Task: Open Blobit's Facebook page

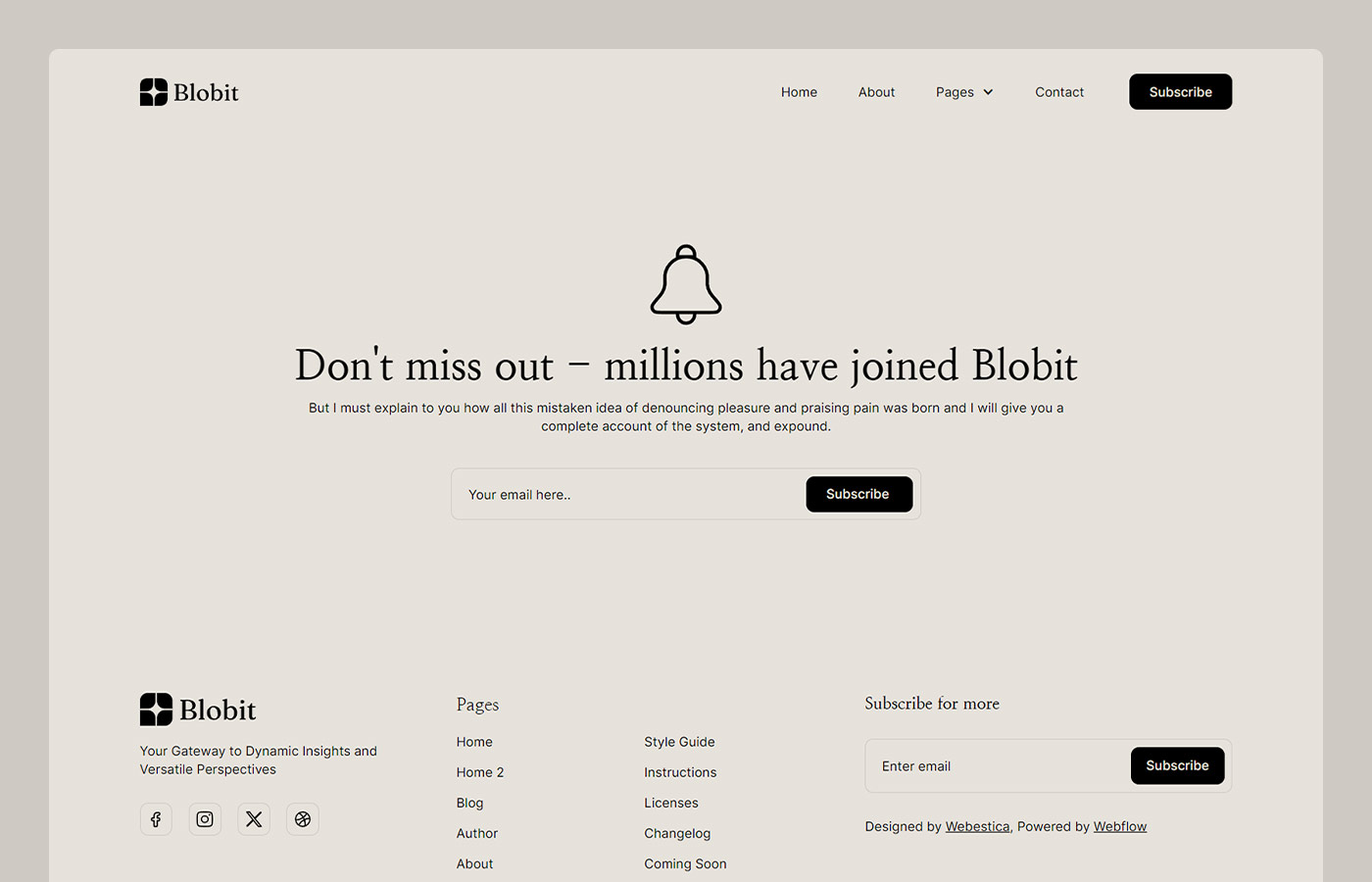Action: click(x=156, y=819)
